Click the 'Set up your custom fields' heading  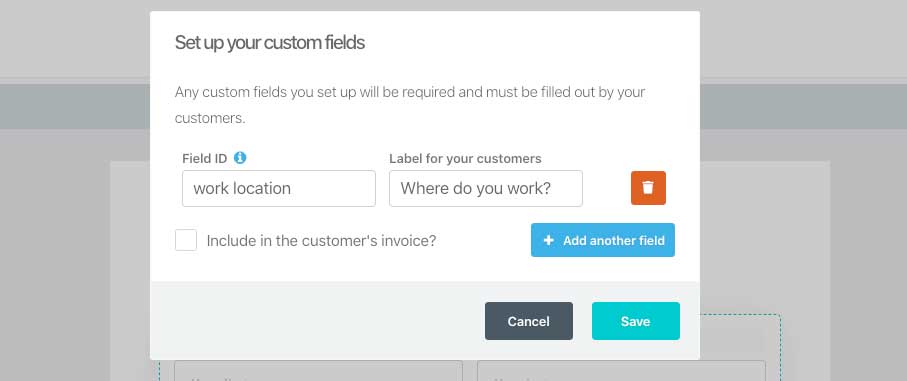click(x=270, y=43)
